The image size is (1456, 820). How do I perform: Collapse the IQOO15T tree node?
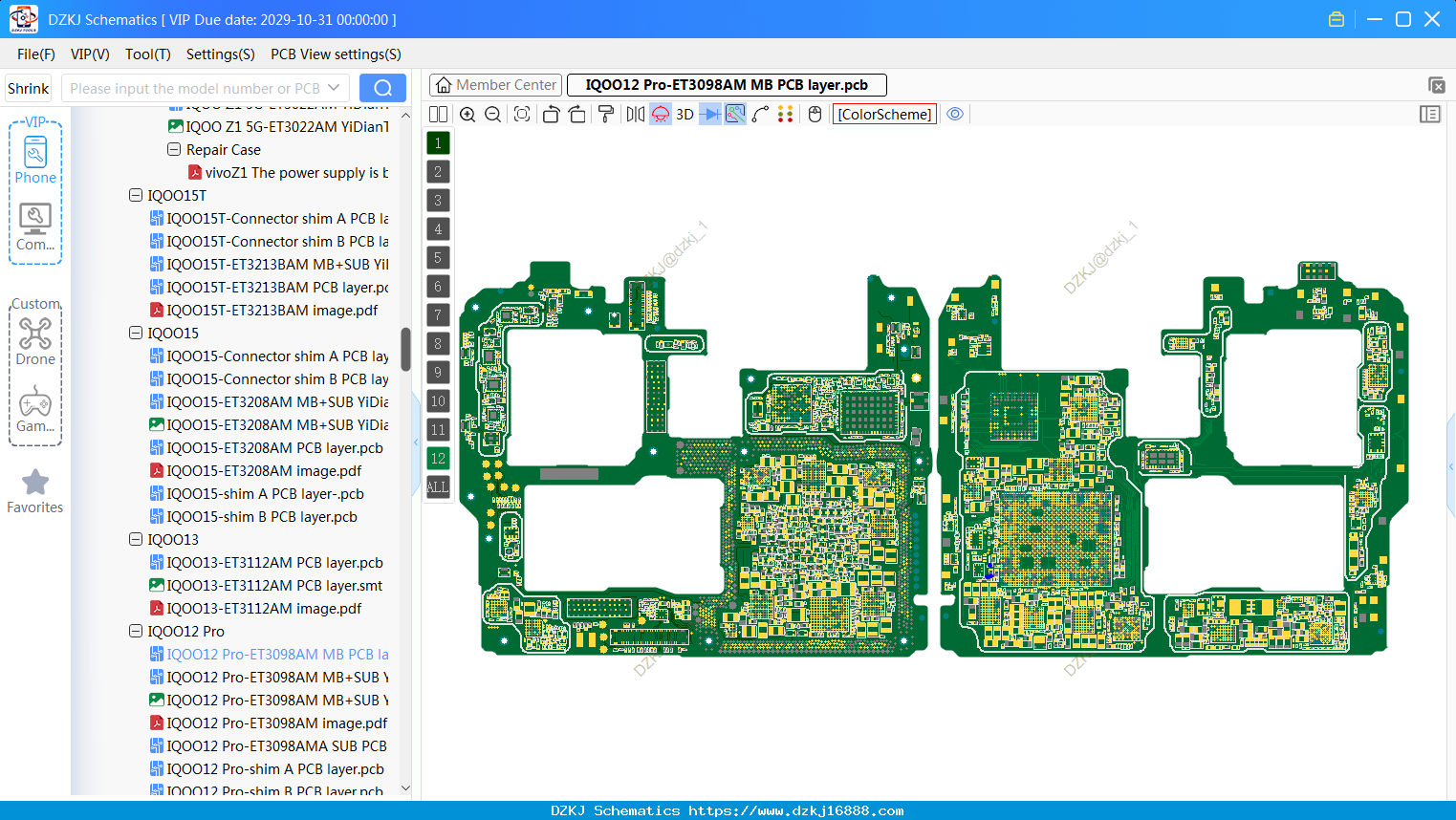136,195
